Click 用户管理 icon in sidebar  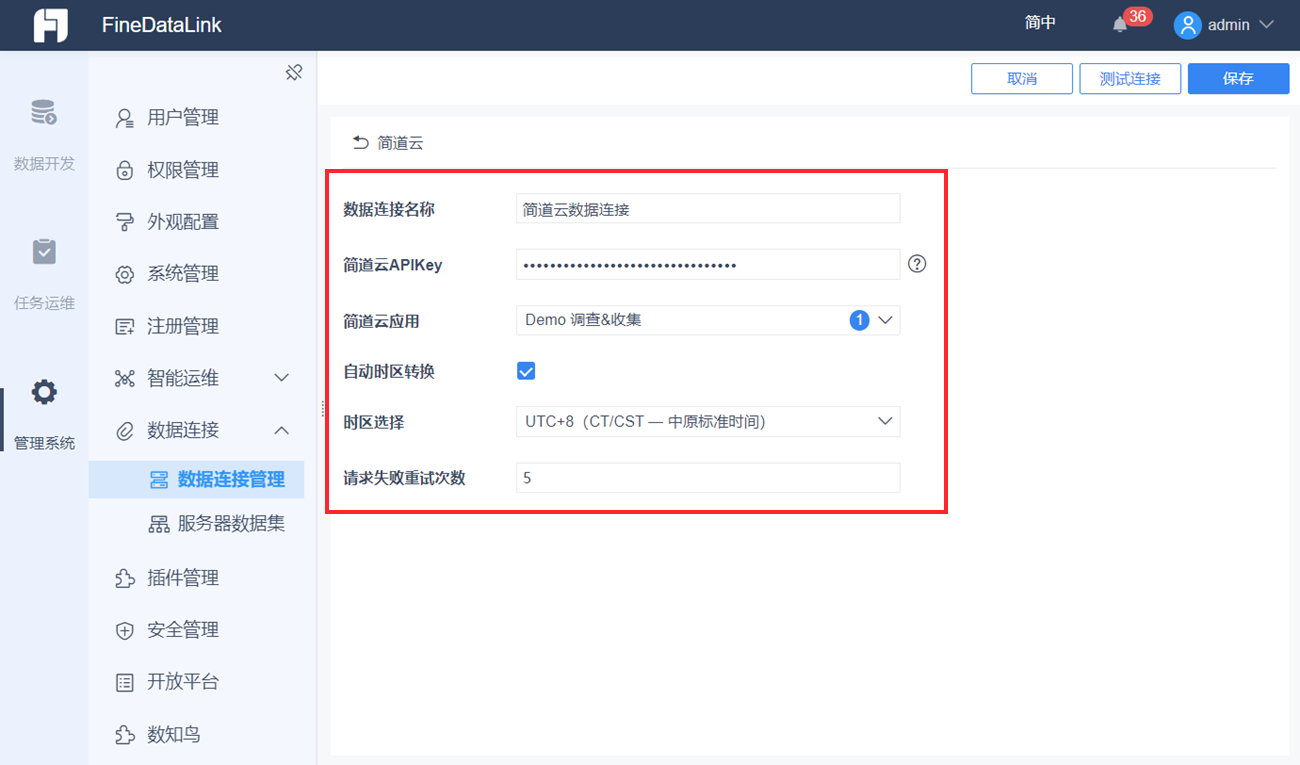pos(125,118)
